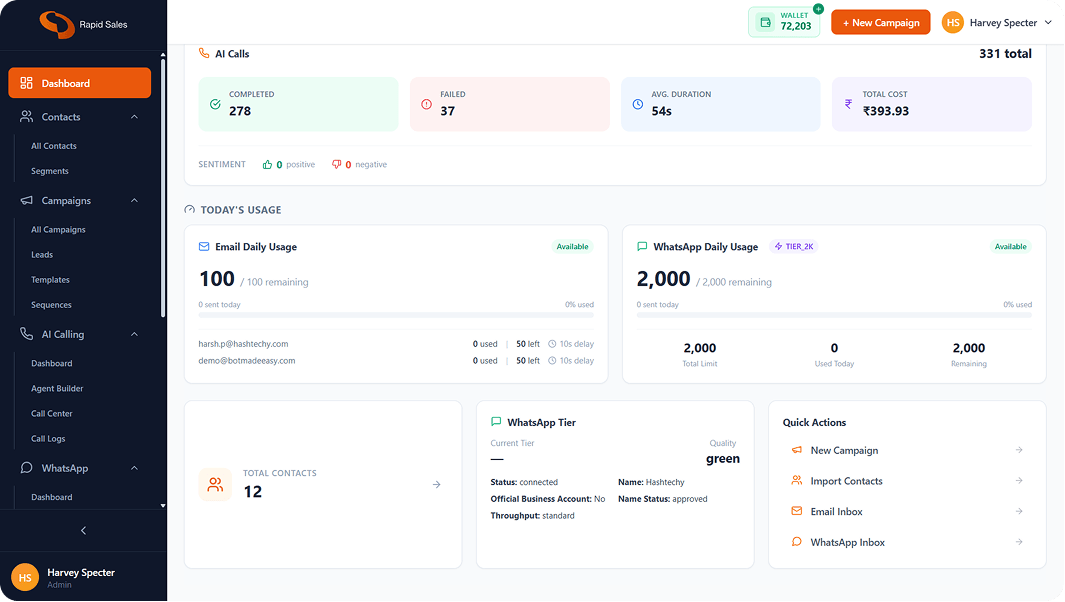
Task: Start a new campaign from header button
Action: click(x=880, y=22)
